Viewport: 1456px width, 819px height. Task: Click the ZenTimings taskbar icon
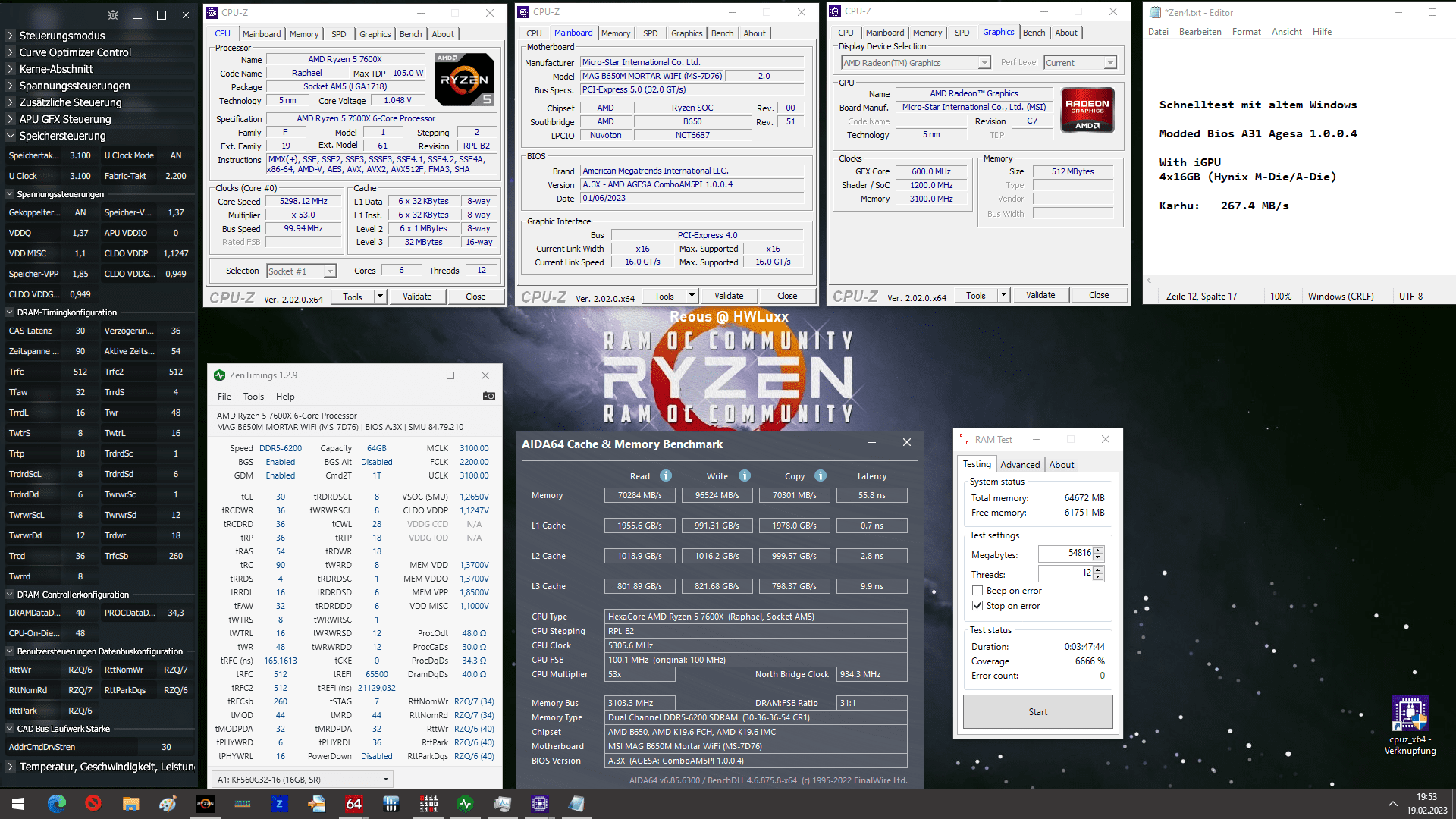coord(466,803)
